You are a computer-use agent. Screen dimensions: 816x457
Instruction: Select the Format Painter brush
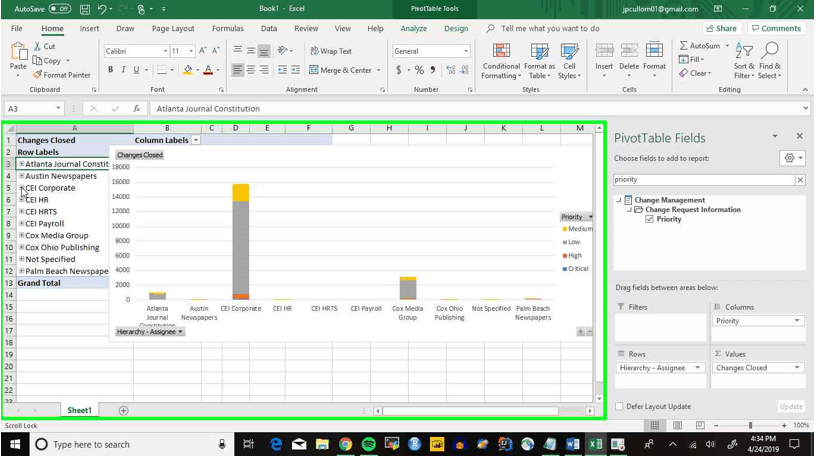pyautogui.click(x=37, y=74)
